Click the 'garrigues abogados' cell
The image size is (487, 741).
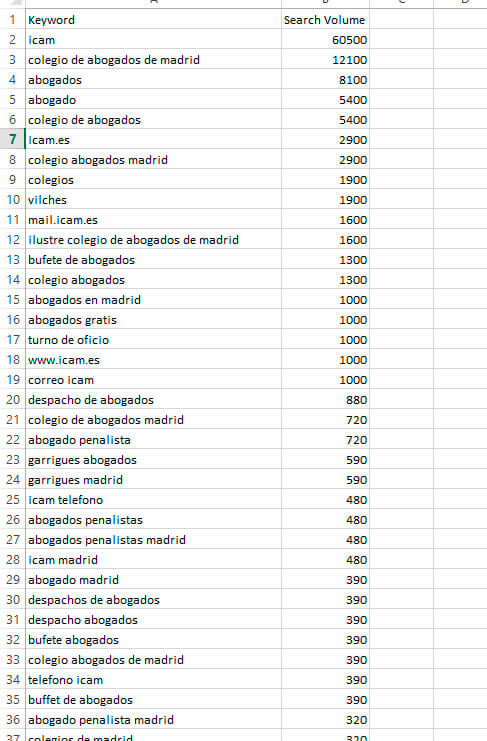pos(153,460)
